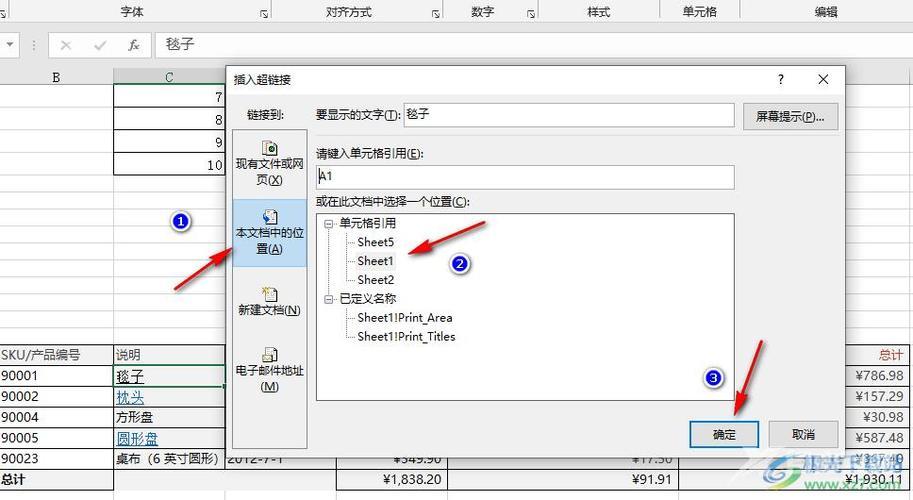Click the '桌布 (6 英寸圆形)' cell
The height and width of the screenshot is (500, 913).
(169, 459)
